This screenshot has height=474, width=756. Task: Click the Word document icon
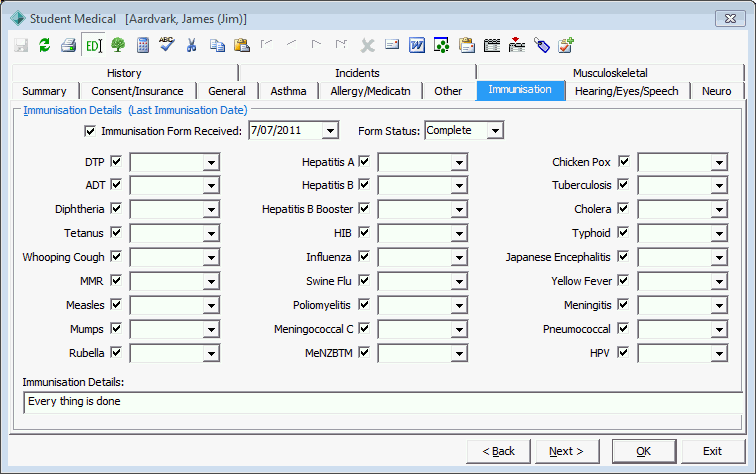coord(417,45)
